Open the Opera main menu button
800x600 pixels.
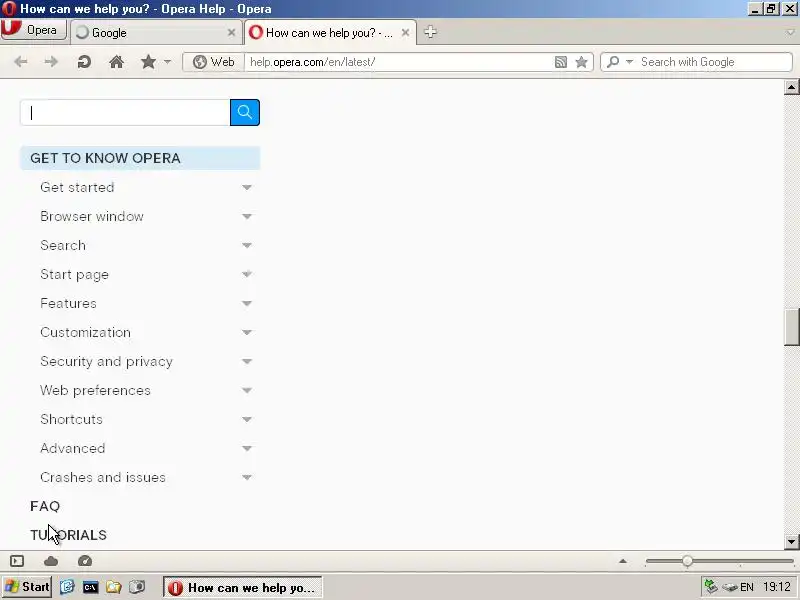34,30
